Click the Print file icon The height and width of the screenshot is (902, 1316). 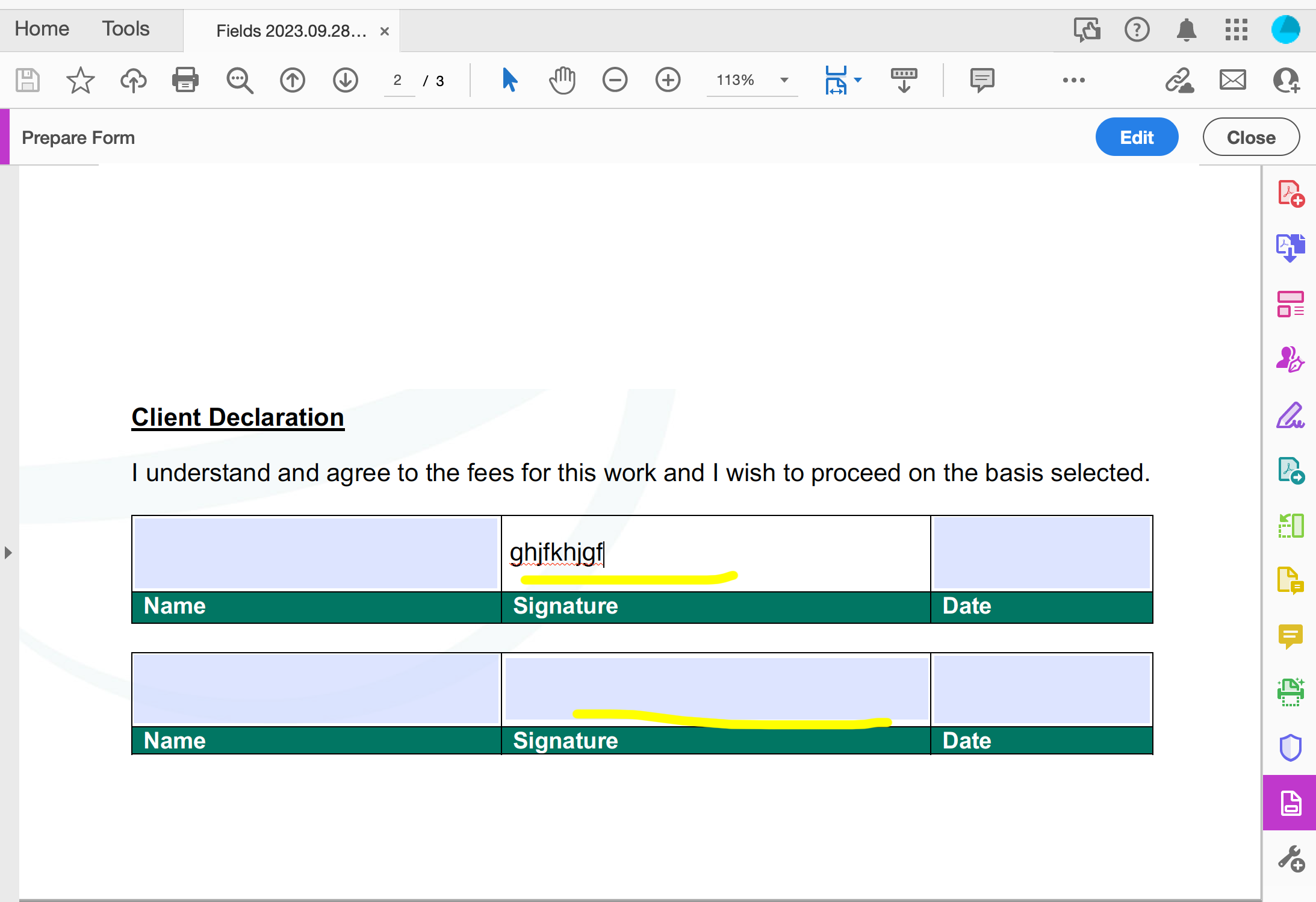pos(185,80)
